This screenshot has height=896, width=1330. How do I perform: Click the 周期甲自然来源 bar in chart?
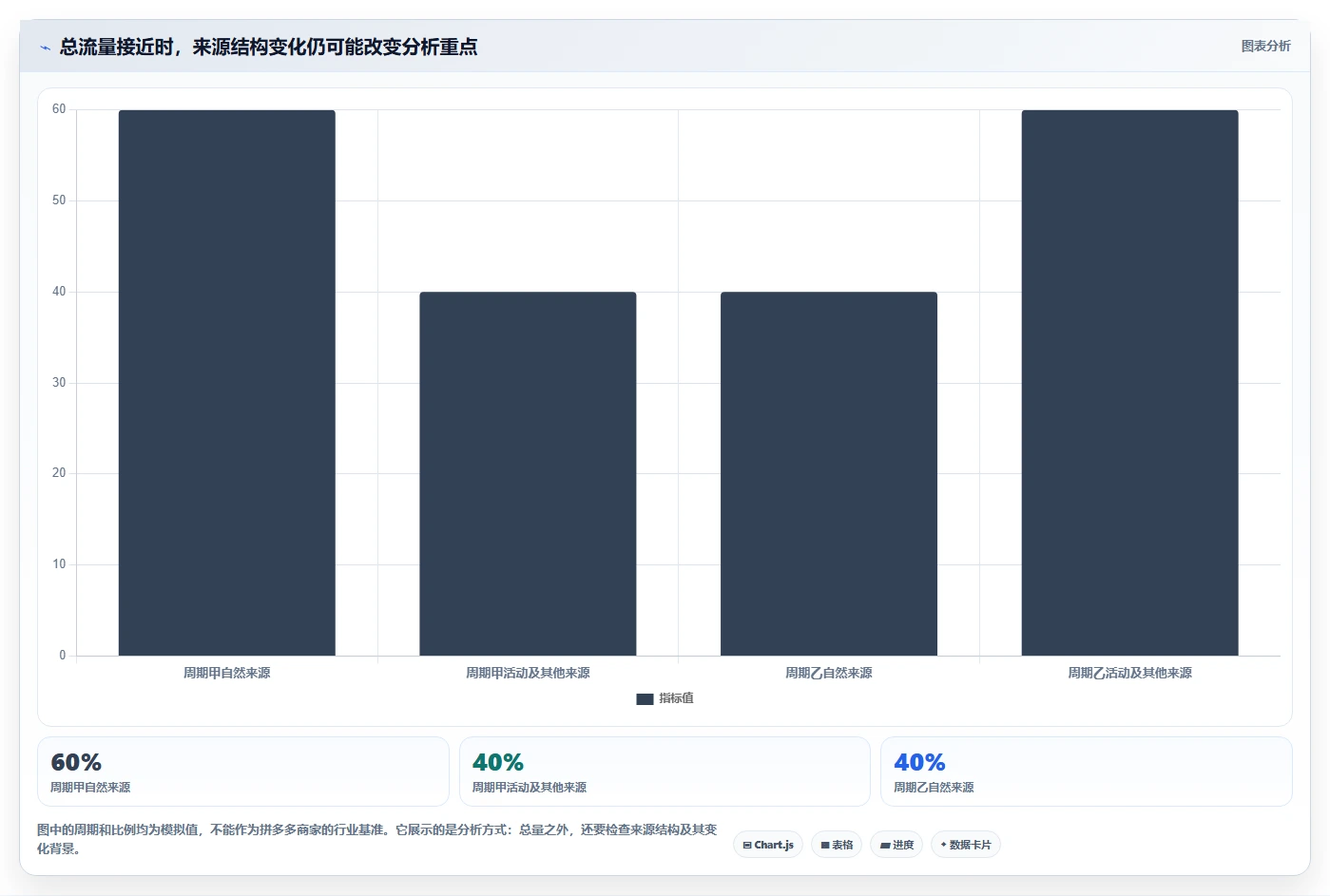(x=227, y=383)
